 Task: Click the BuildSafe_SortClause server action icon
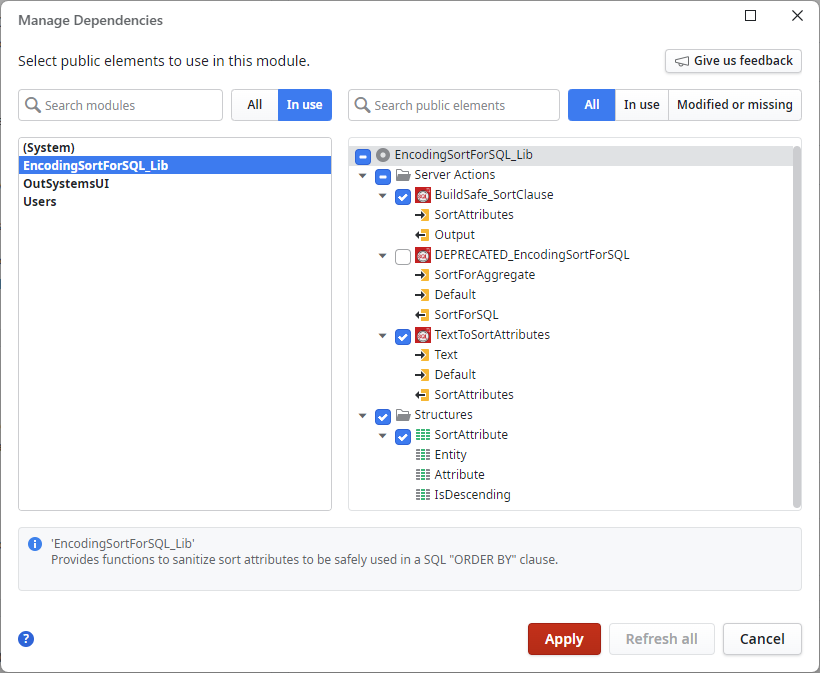(422, 195)
